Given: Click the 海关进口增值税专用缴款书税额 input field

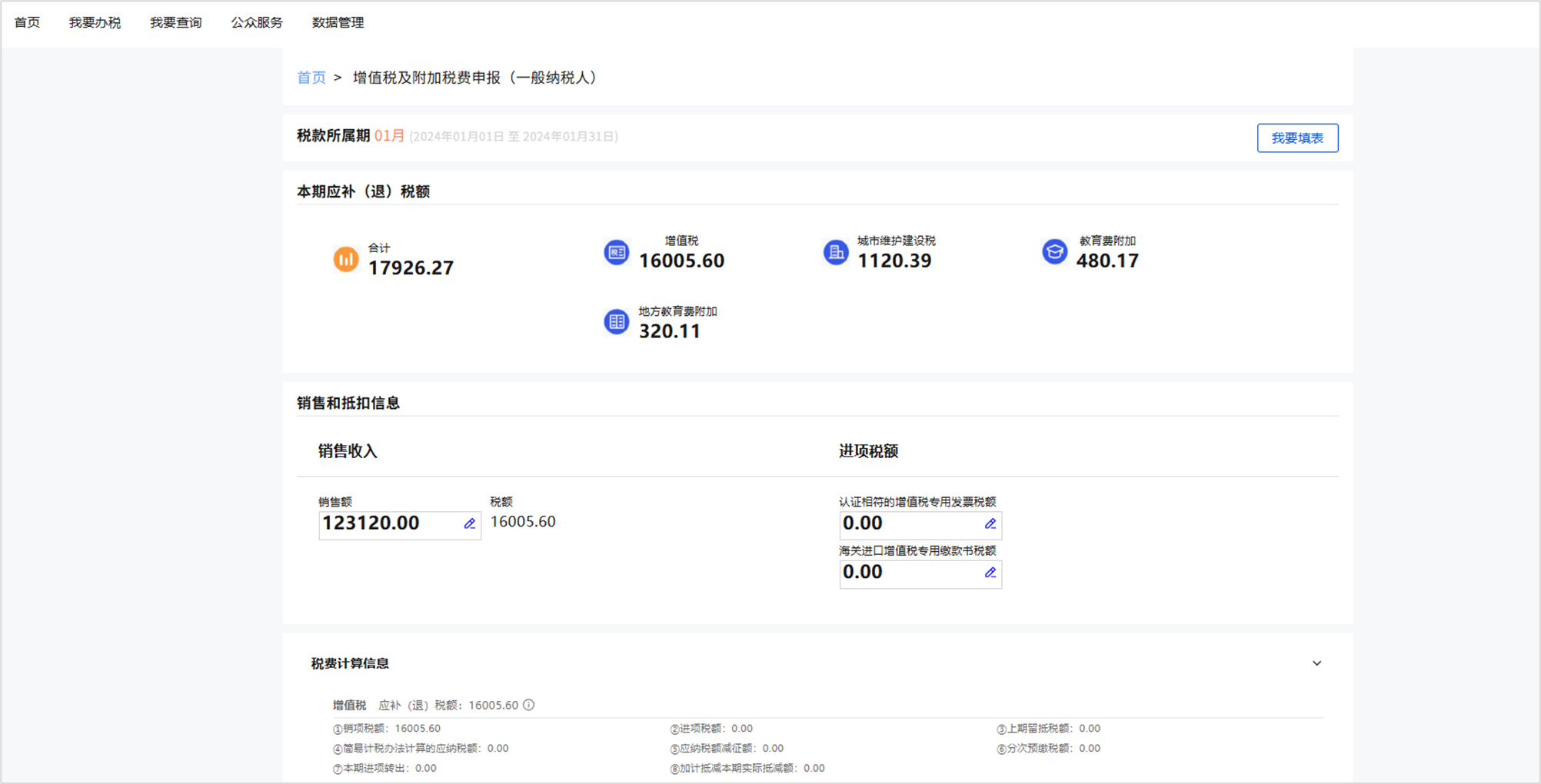Looking at the screenshot, I should 907,573.
